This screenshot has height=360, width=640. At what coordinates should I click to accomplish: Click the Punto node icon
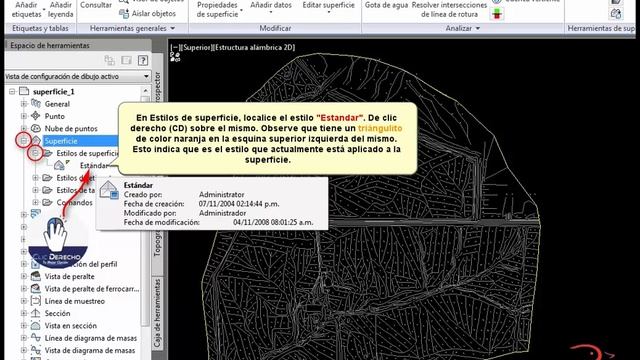point(36,116)
